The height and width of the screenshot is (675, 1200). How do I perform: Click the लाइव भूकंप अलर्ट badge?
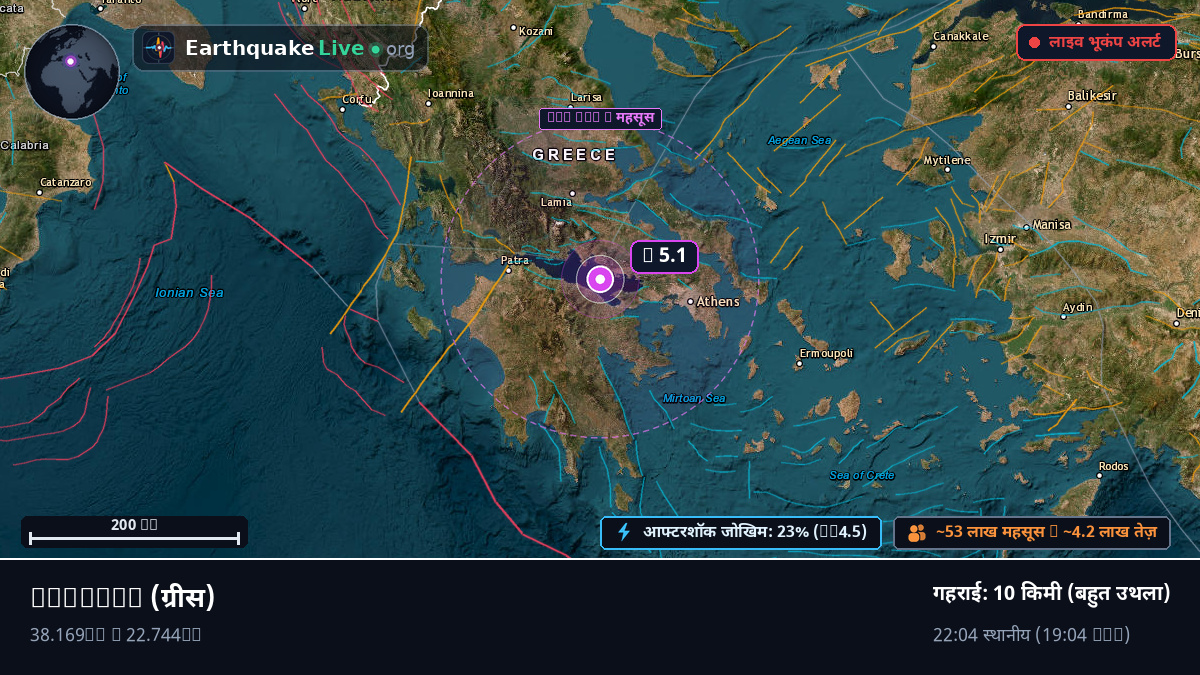[x=1096, y=43]
